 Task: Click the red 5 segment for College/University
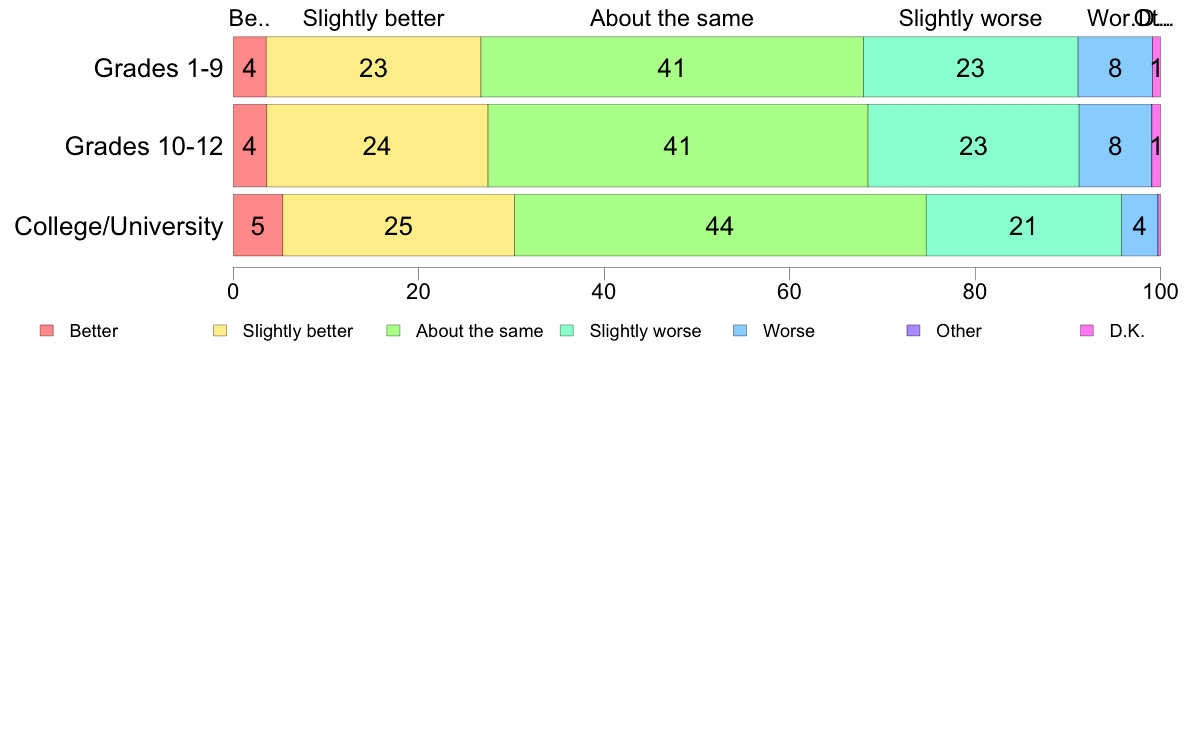point(258,226)
